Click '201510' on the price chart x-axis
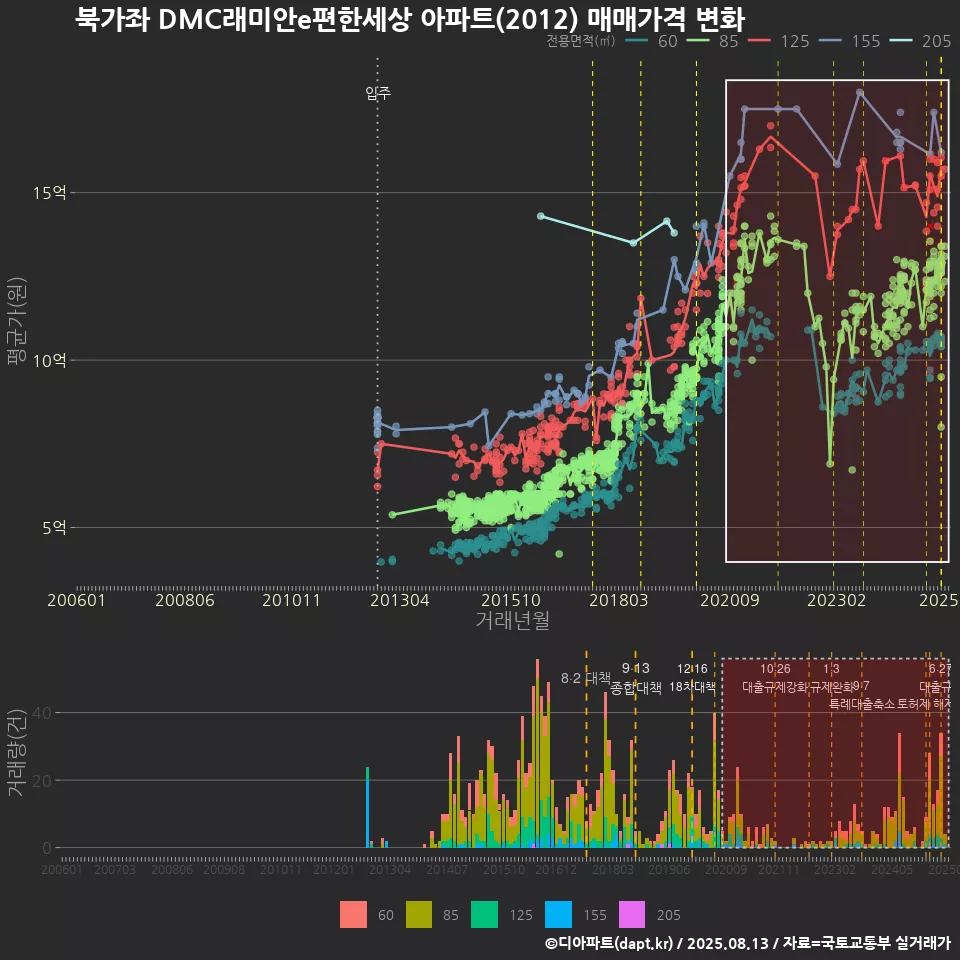Image resolution: width=960 pixels, height=960 pixels. (x=511, y=600)
